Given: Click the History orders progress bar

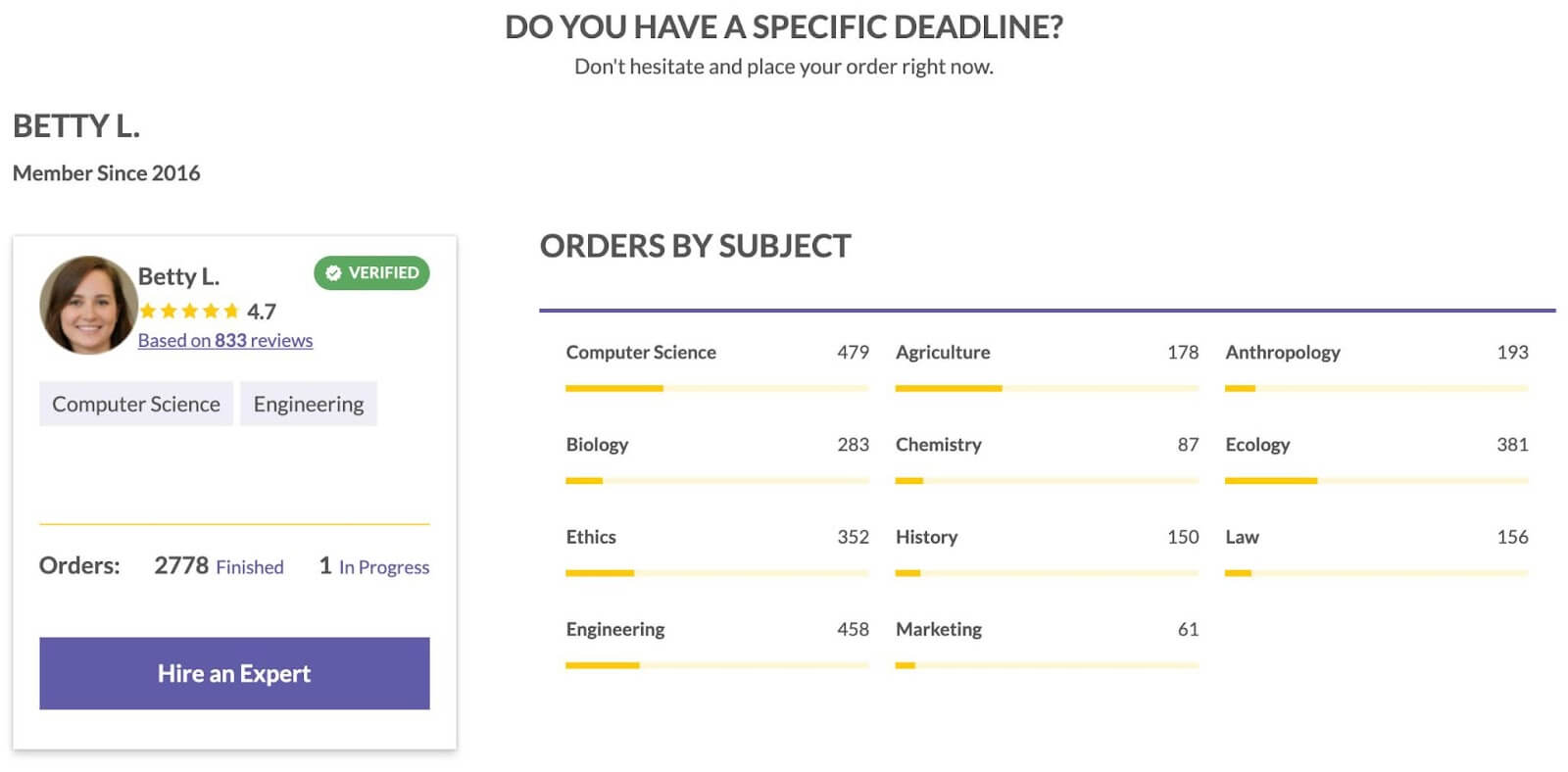Looking at the screenshot, I should tap(1047, 573).
